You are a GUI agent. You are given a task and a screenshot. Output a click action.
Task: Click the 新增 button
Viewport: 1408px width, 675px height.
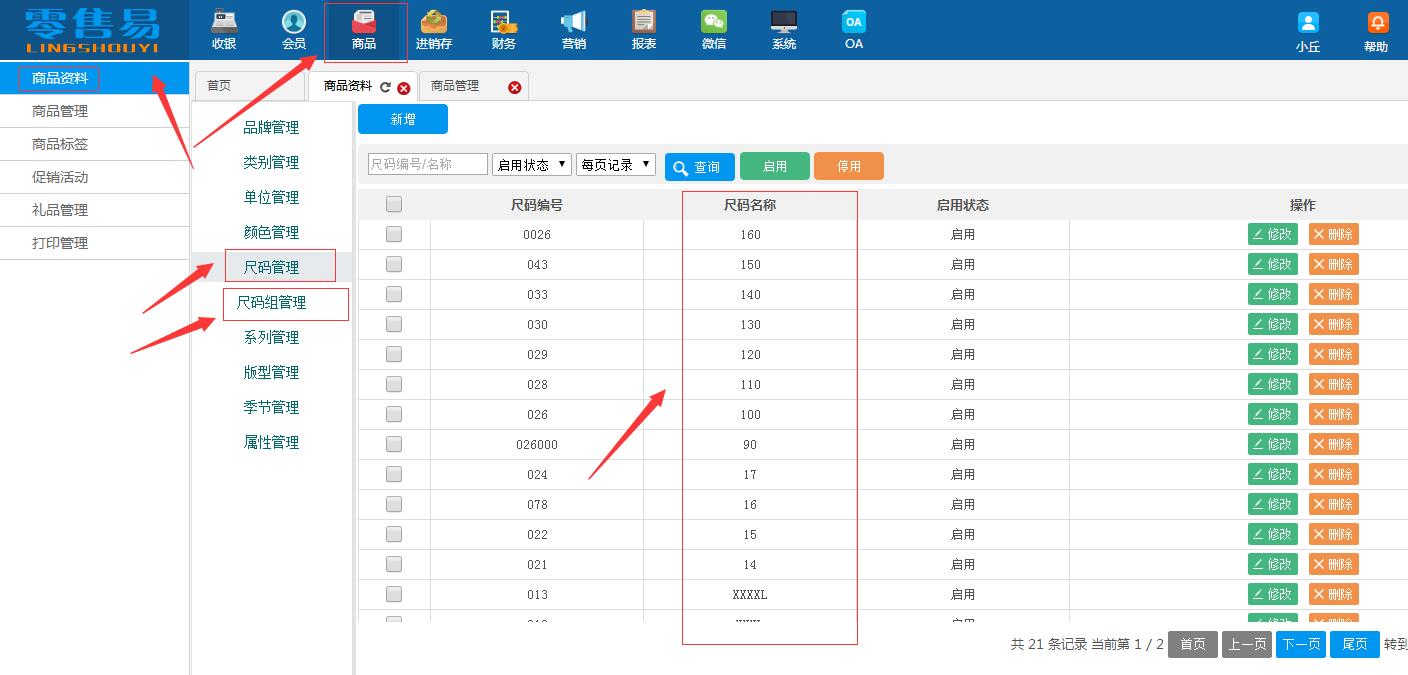pos(403,119)
